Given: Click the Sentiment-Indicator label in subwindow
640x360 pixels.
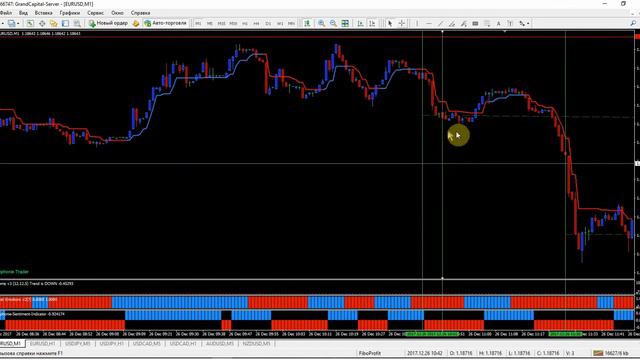Looking at the screenshot, I should coord(32,314).
